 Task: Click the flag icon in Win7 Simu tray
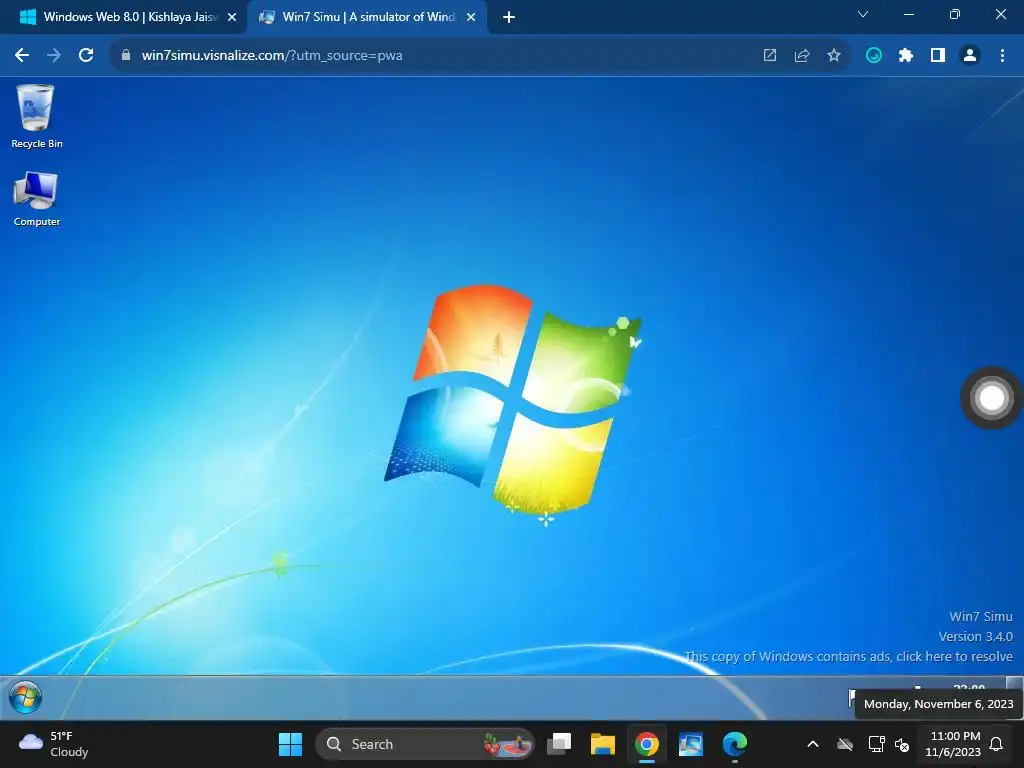tap(852, 697)
